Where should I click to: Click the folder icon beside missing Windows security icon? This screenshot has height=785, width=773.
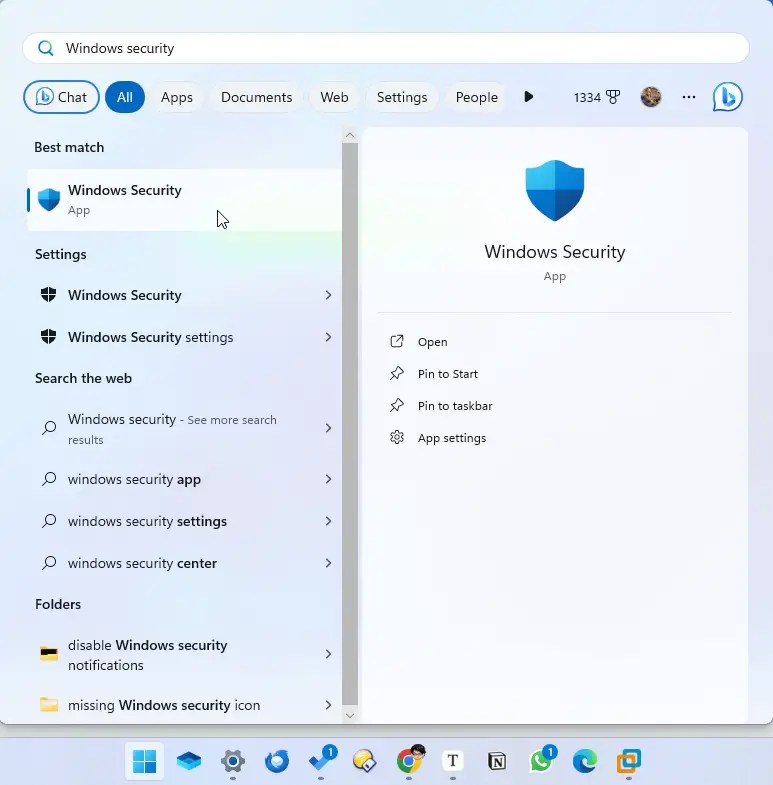pyautogui.click(x=49, y=704)
